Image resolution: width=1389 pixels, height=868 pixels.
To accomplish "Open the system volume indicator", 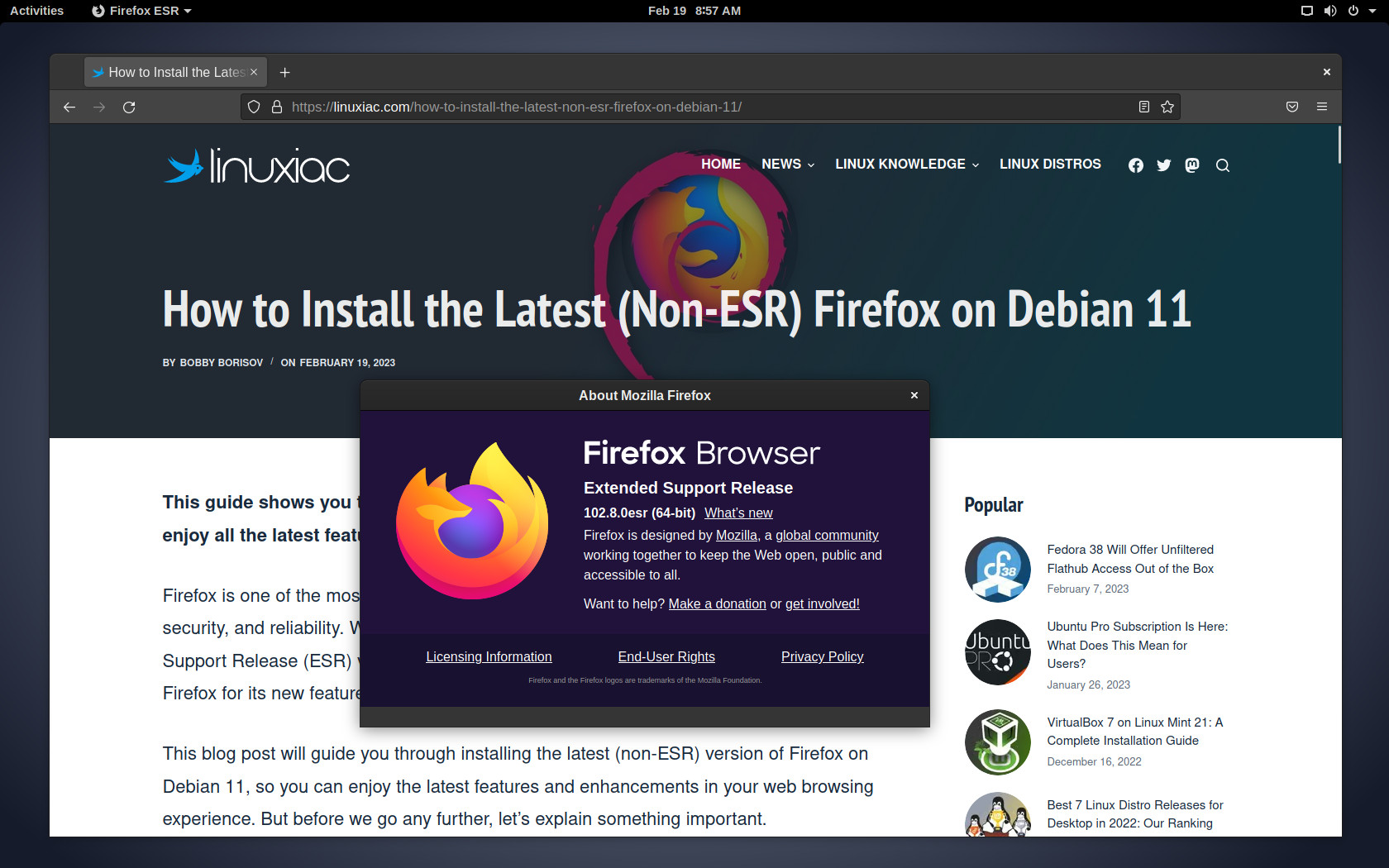I will tap(1330, 11).
